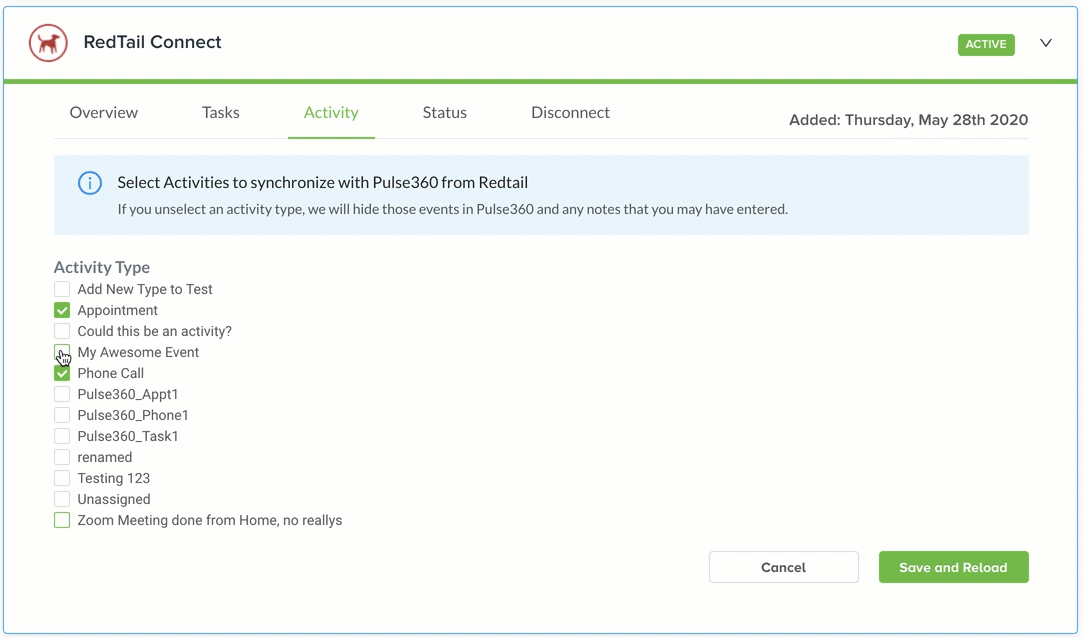This screenshot has height=637, width=1084.
Task: Click the RedTail dog logo icon
Action: tap(48, 43)
